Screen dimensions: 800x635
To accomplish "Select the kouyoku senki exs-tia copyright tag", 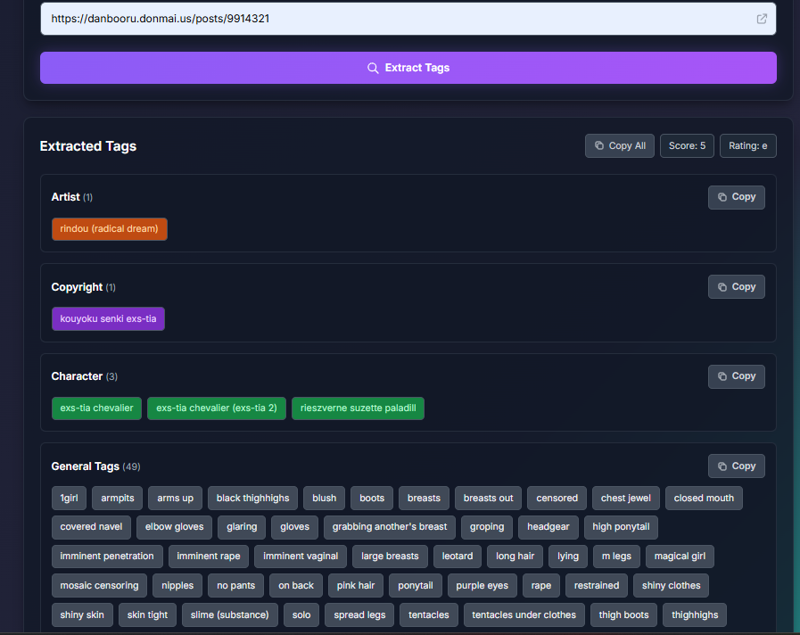I will (108, 319).
